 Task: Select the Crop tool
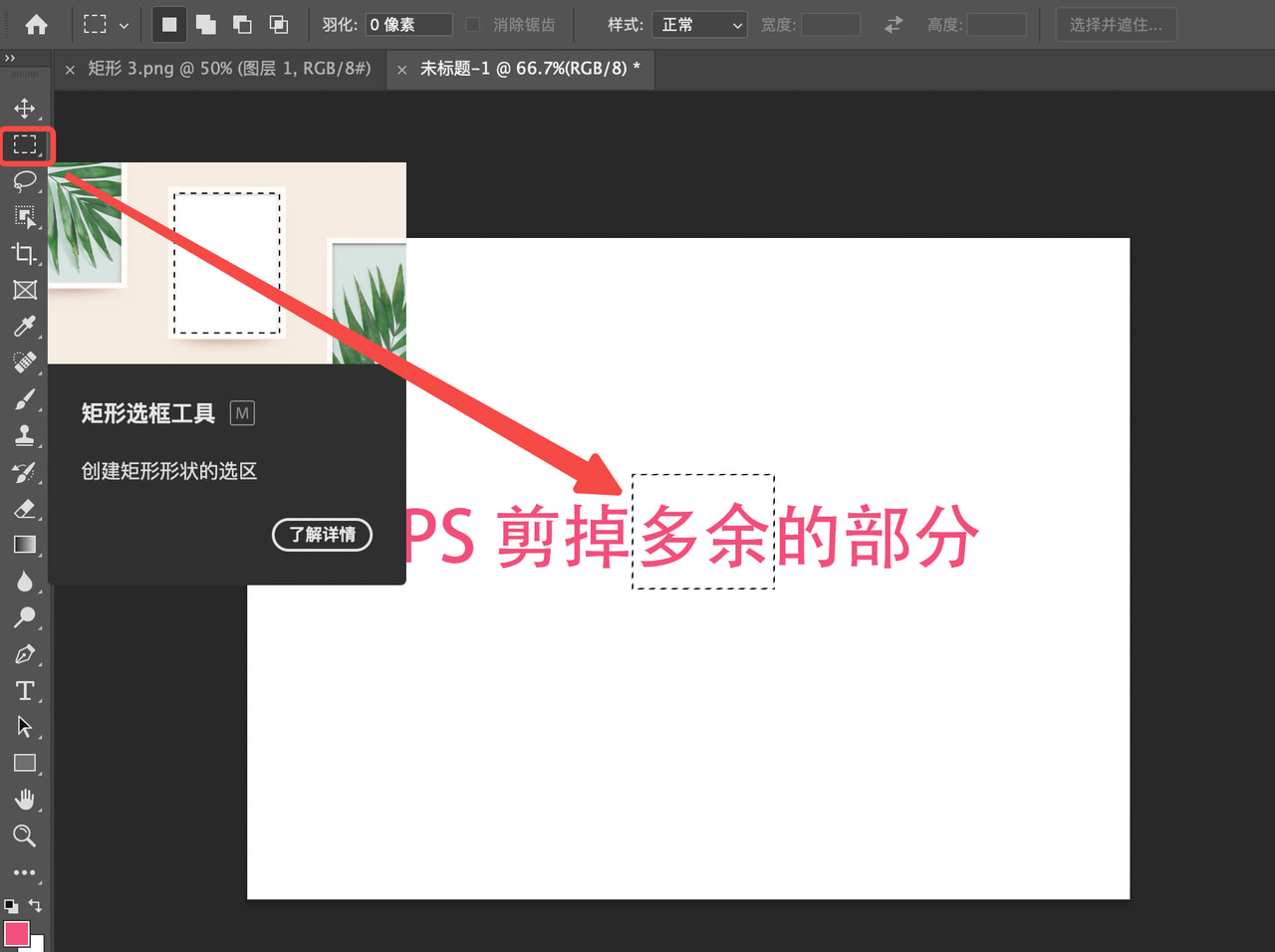pyautogui.click(x=25, y=254)
